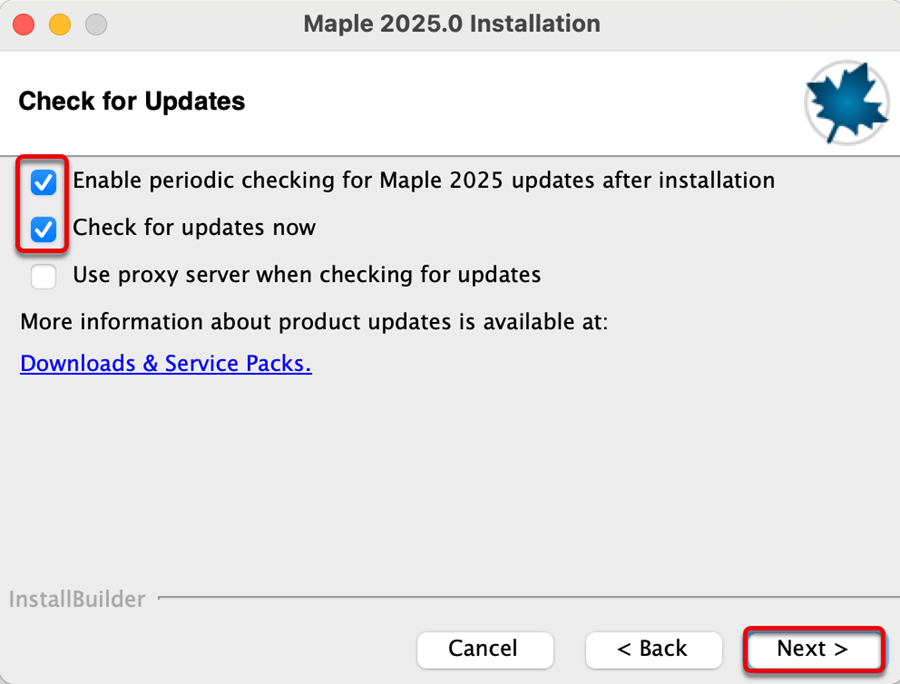Screen dimensions: 900x684
Task: Cancel the Maple installation
Action: tap(485, 650)
